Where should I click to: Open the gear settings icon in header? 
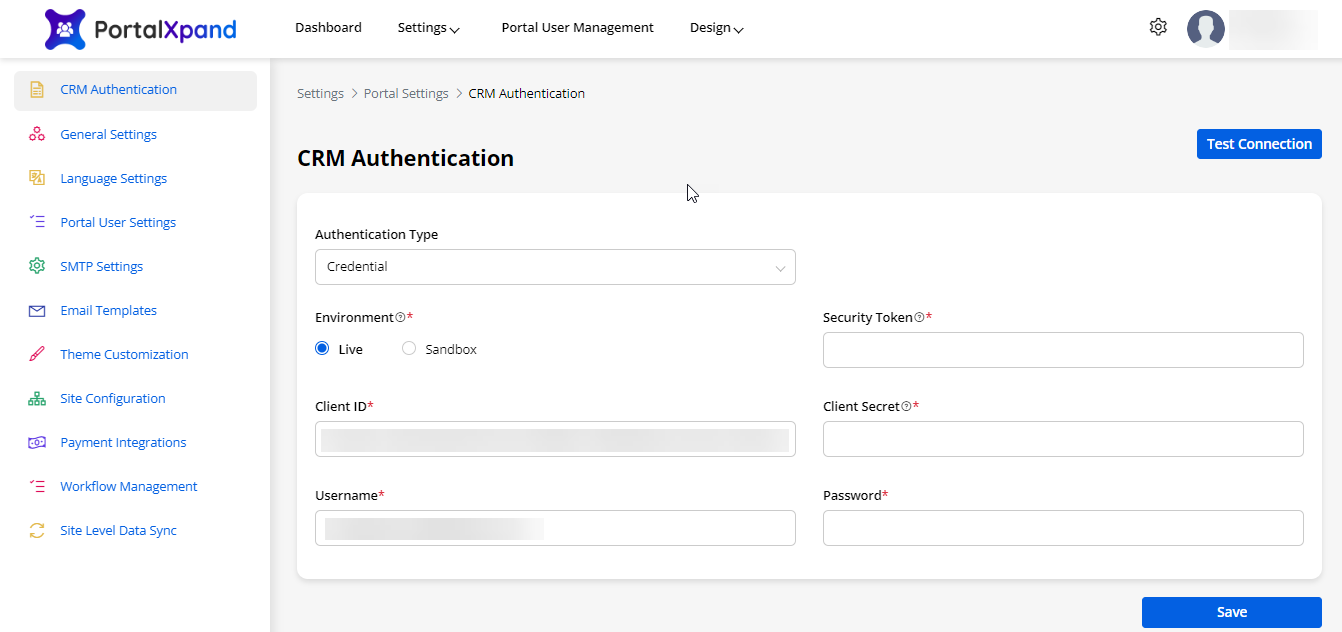pos(1158,28)
